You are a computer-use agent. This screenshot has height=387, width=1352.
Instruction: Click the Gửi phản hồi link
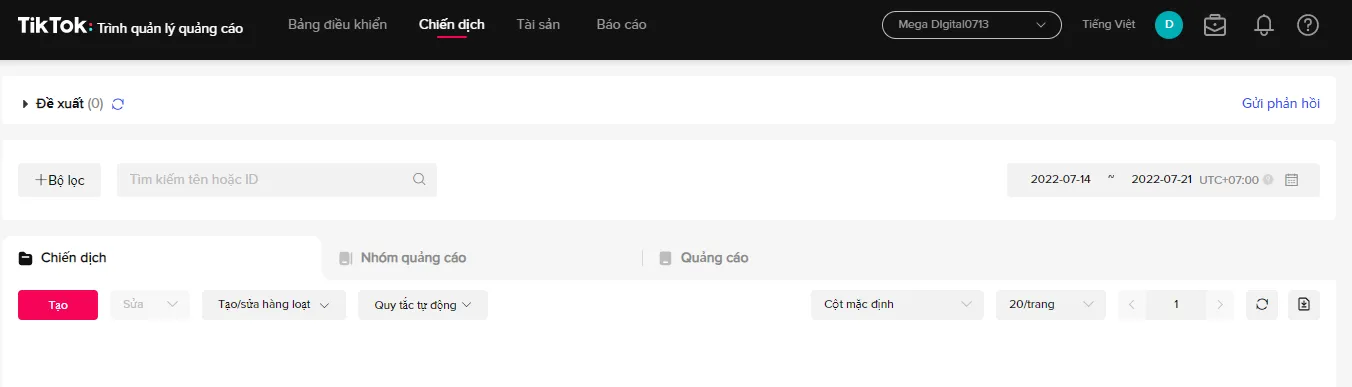pos(1281,103)
